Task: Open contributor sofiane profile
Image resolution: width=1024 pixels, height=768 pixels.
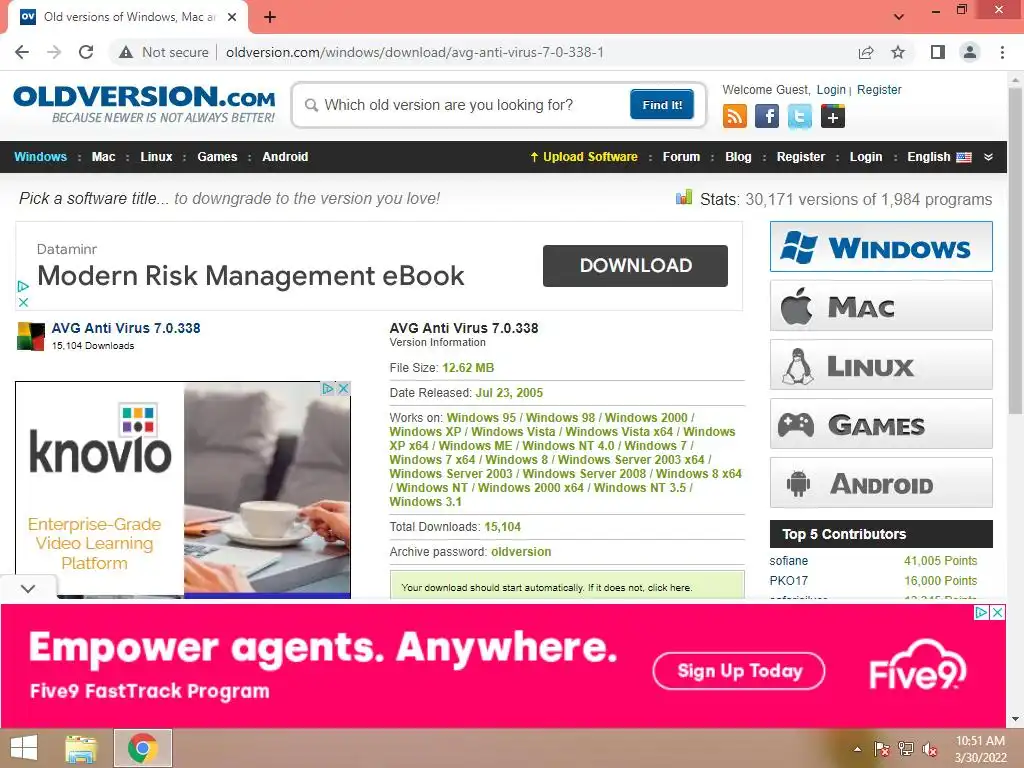Action: coord(788,561)
